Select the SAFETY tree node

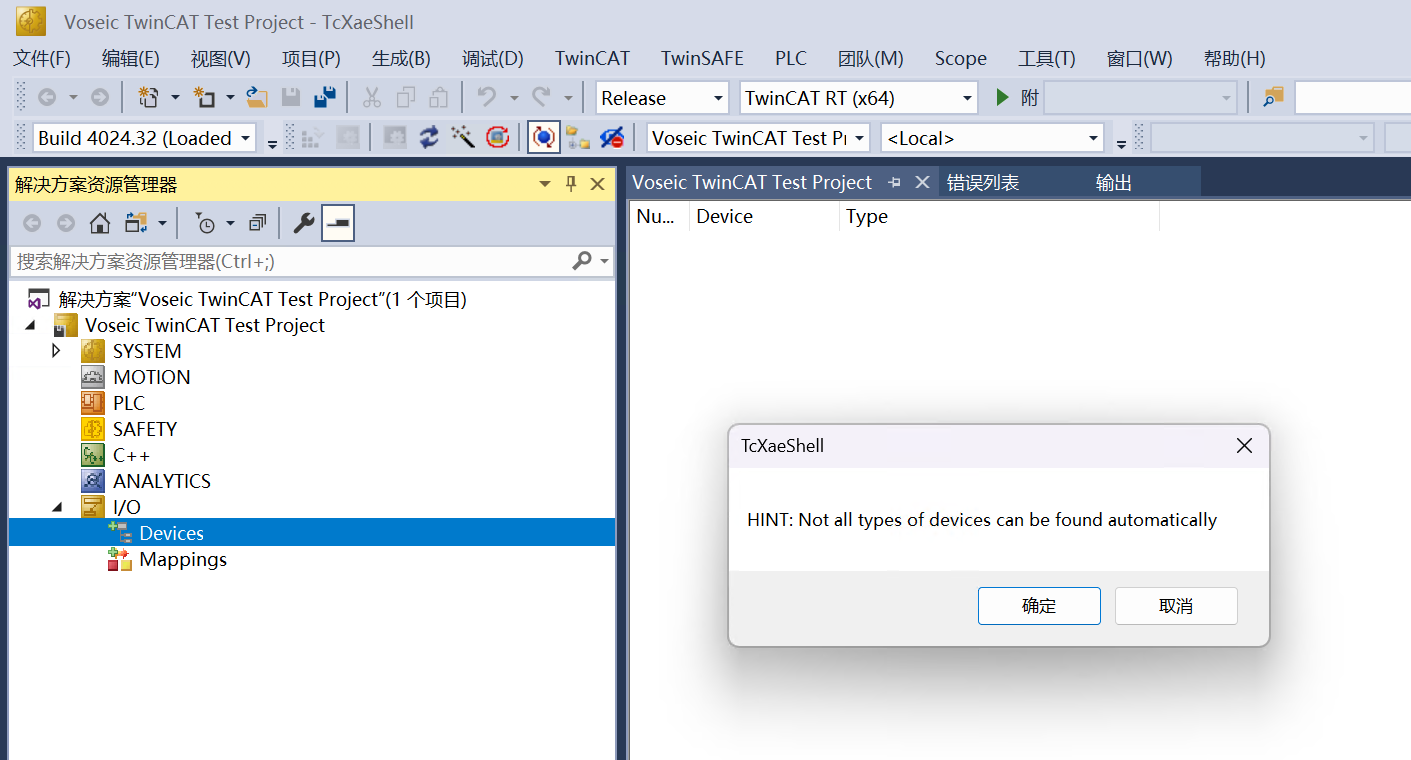[x=145, y=429]
